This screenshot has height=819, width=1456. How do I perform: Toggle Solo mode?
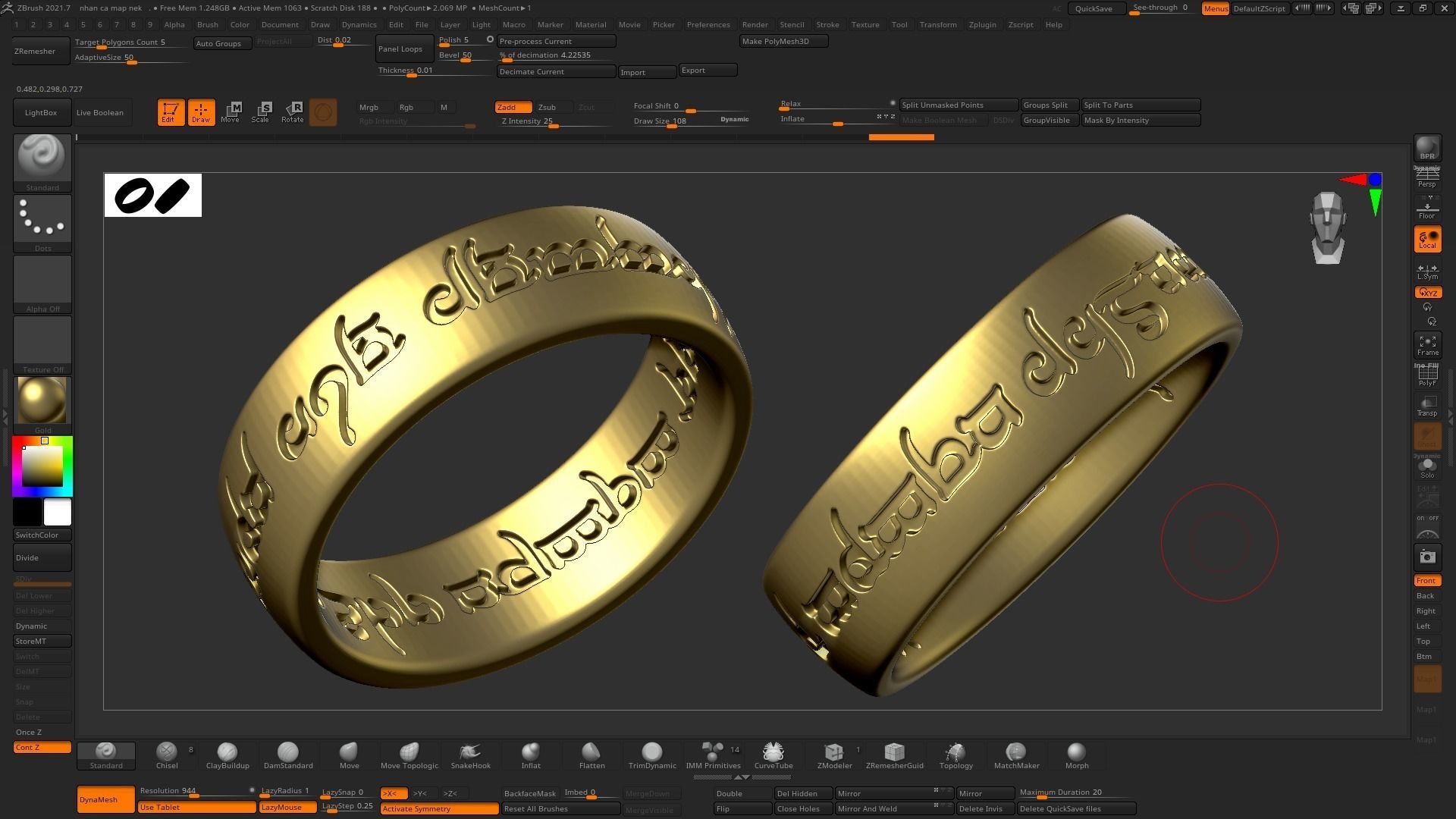(1427, 467)
